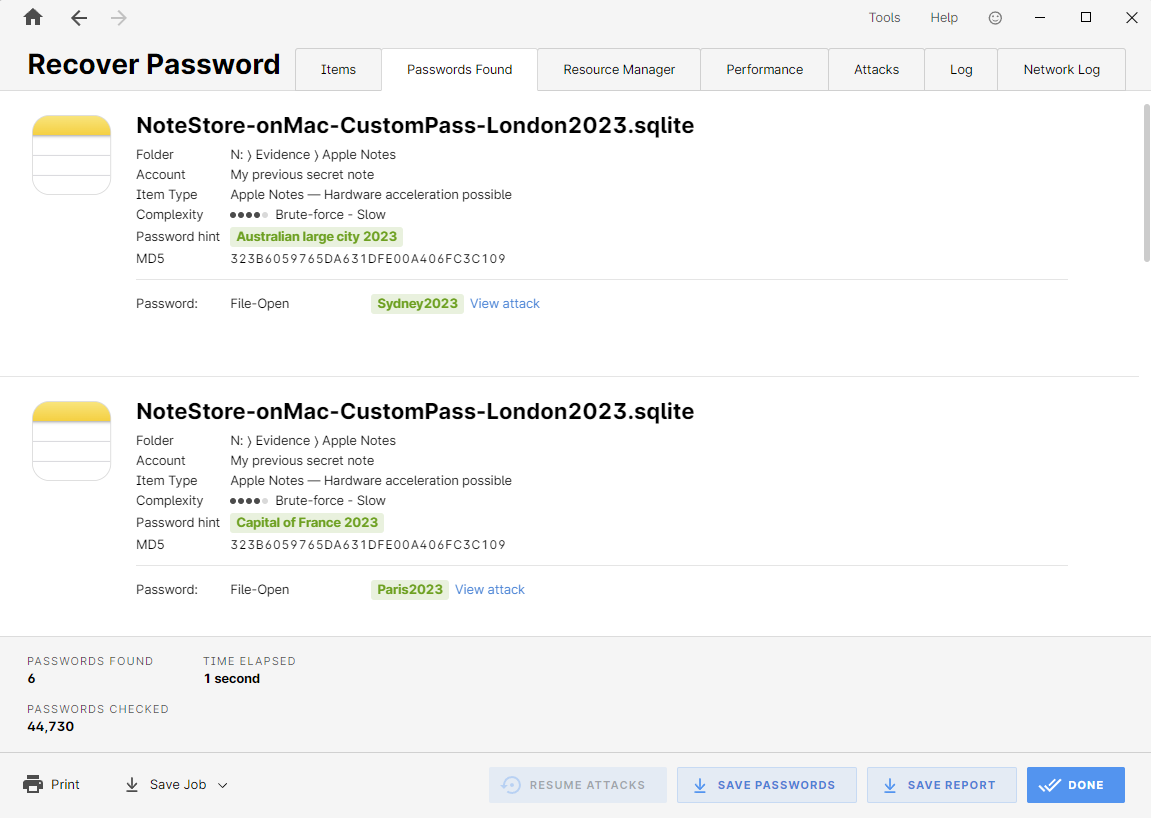
Task: Click 'File-Open' in the Paris2023 entry
Action: coord(260,590)
